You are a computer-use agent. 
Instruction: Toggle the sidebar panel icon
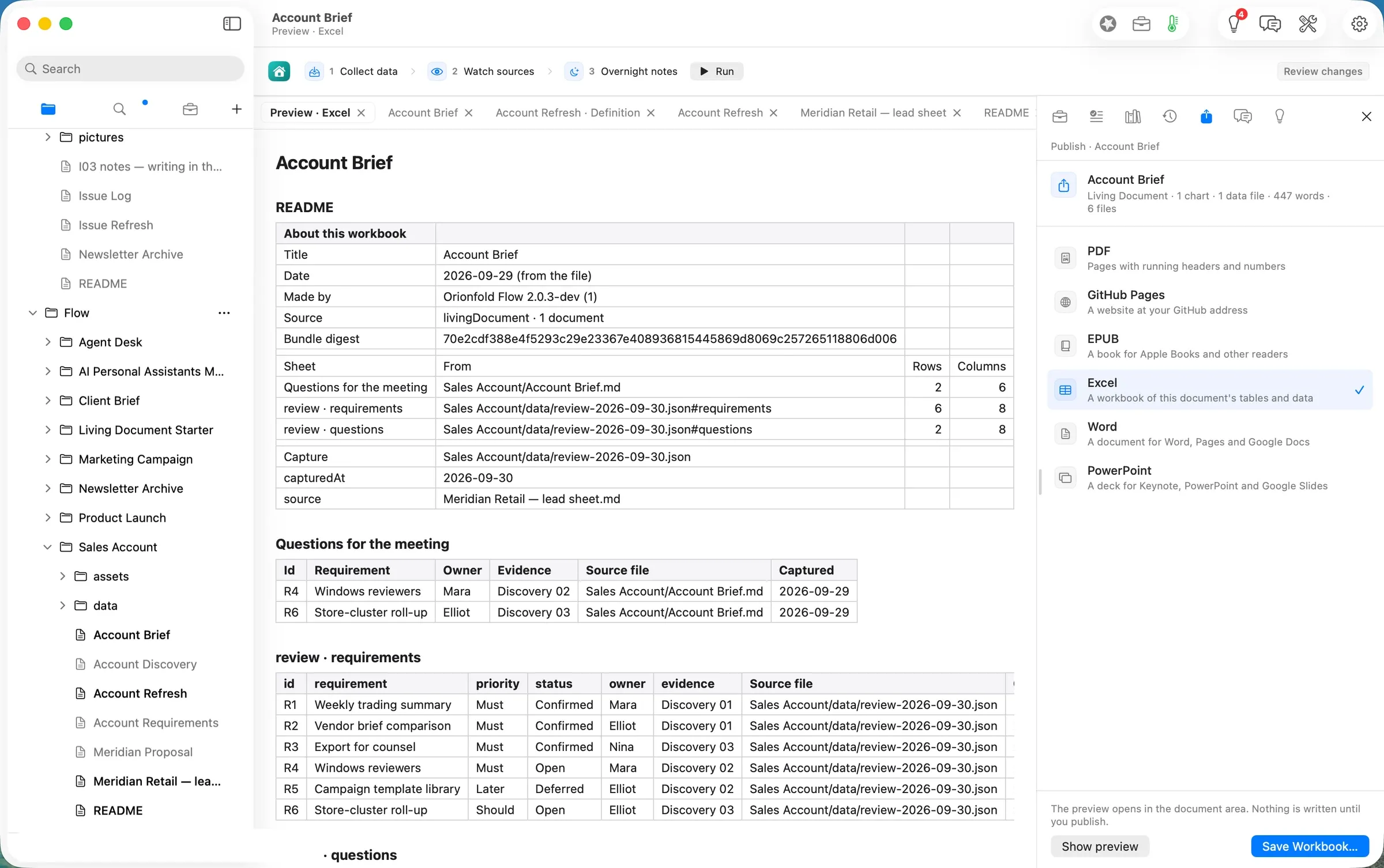coord(232,24)
